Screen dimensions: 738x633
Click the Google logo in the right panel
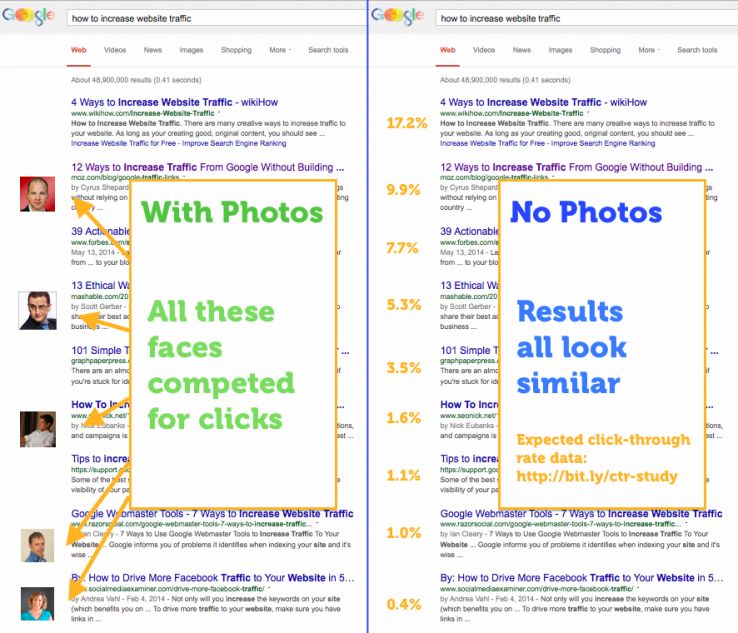pyautogui.click(x=399, y=18)
